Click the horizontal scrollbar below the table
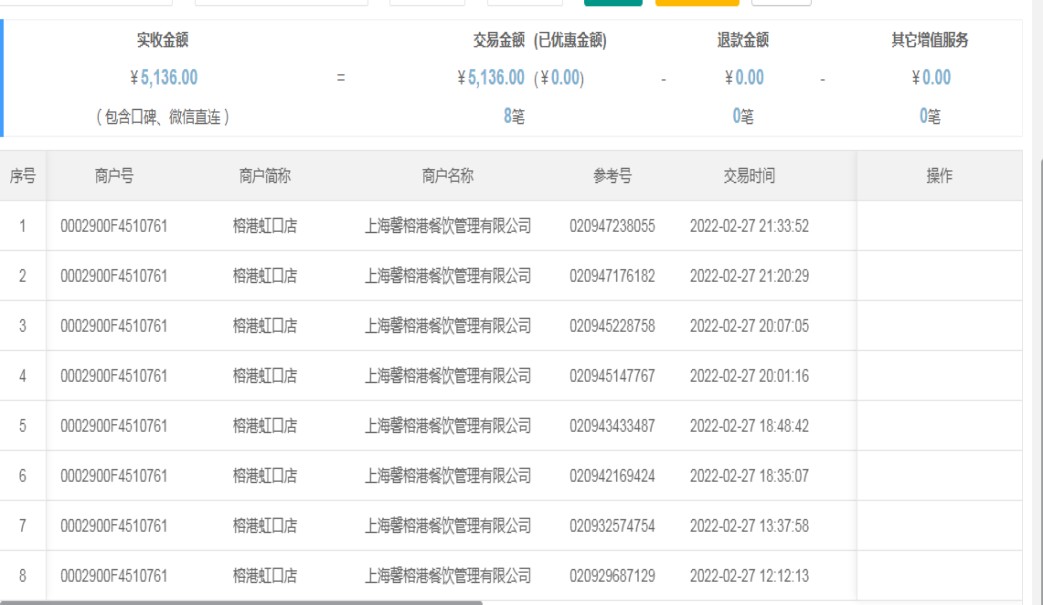Image resolution: width=1043 pixels, height=605 pixels. pyautogui.click(x=240, y=602)
